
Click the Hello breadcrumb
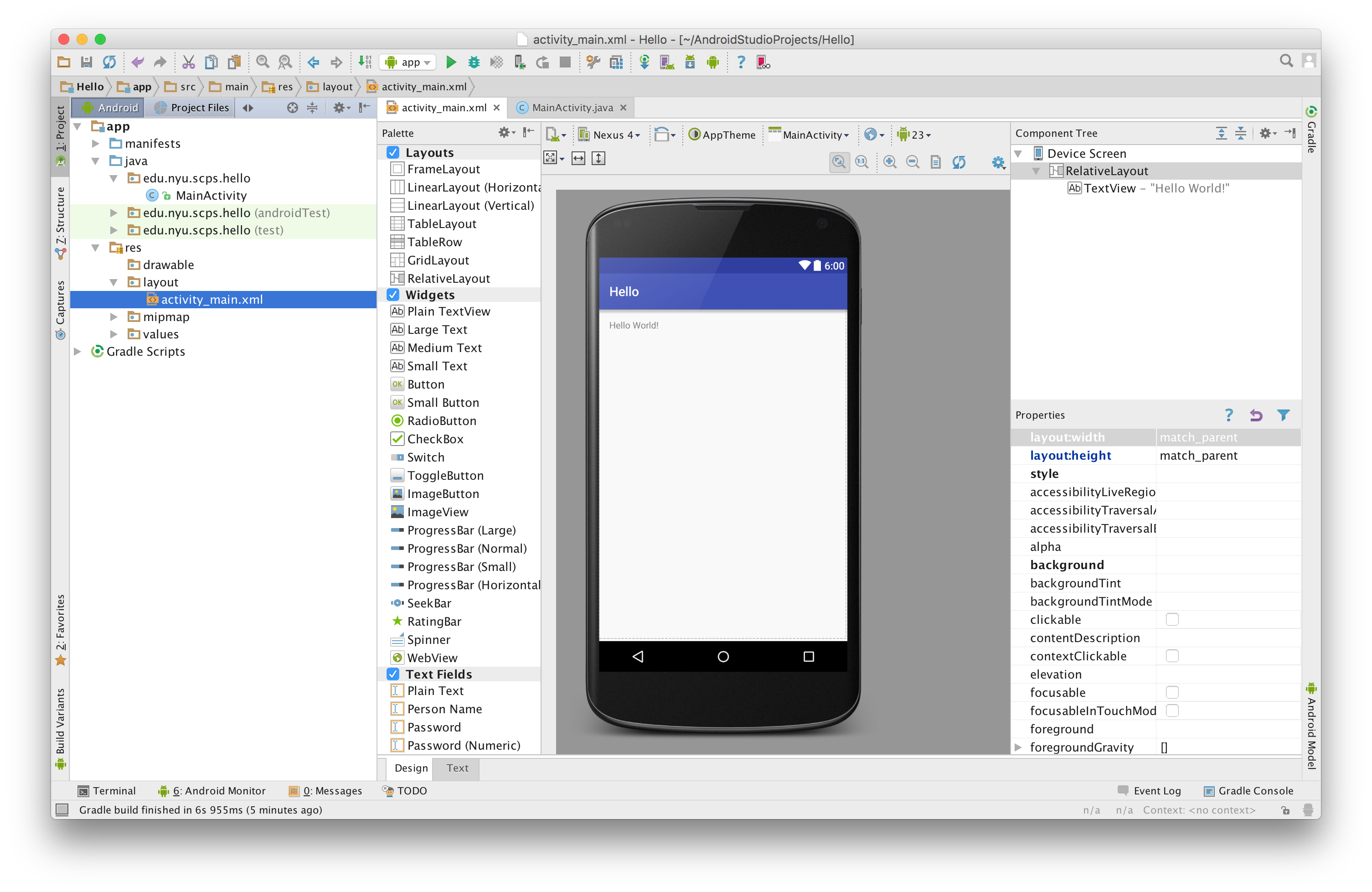pos(83,87)
